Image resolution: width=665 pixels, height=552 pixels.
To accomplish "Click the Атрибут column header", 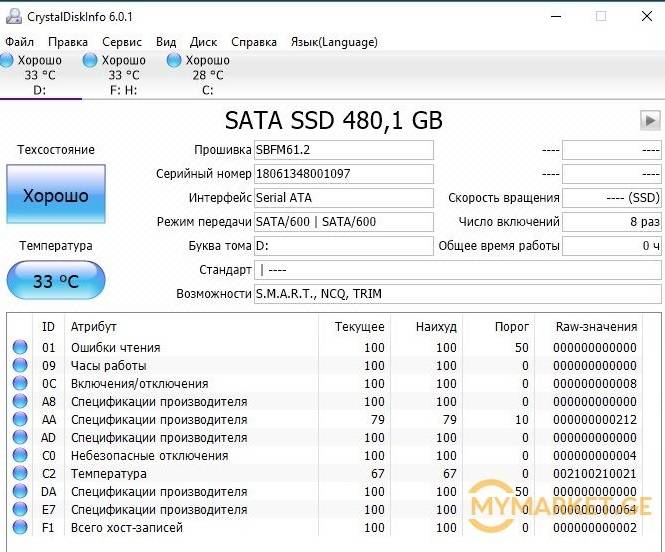I will point(191,327).
